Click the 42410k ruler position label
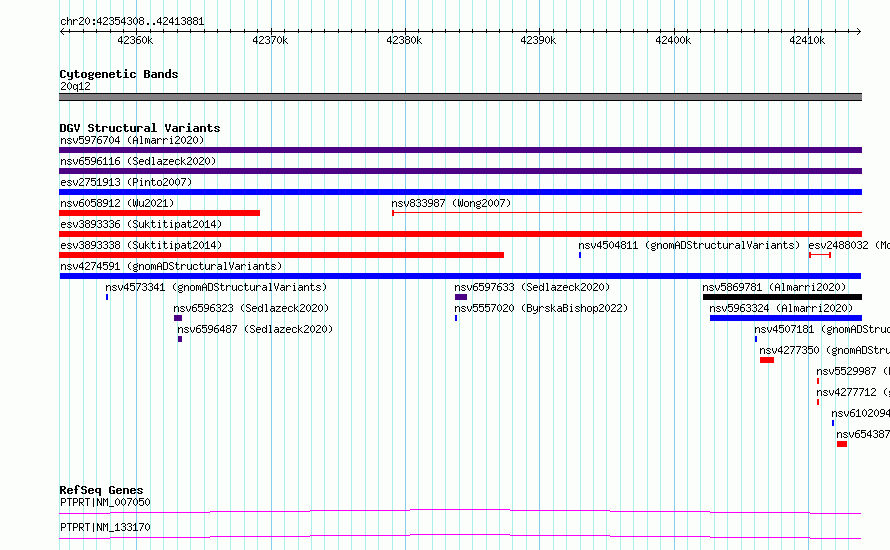Viewport: 890px width, 550px height. (x=807, y=40)
